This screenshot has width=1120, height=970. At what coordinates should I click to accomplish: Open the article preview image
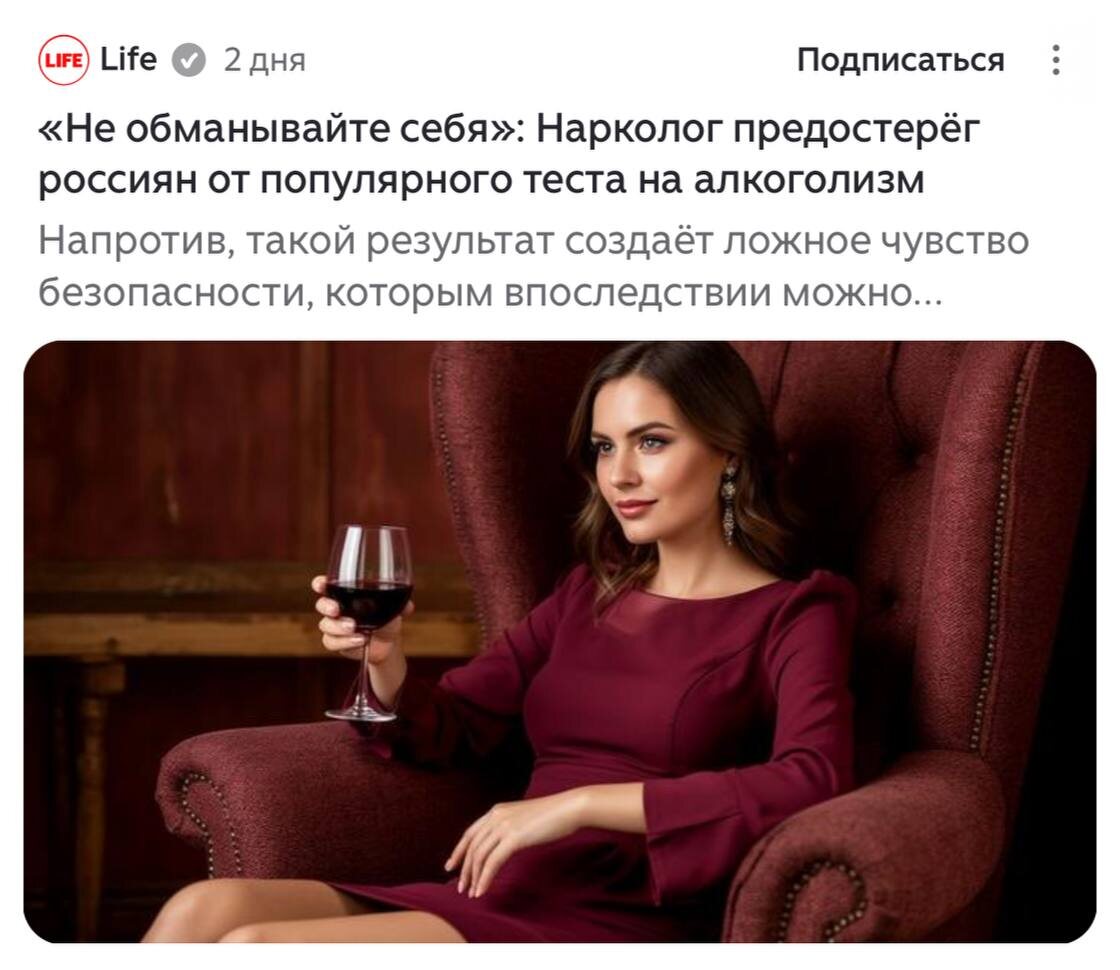pos(560,641)
